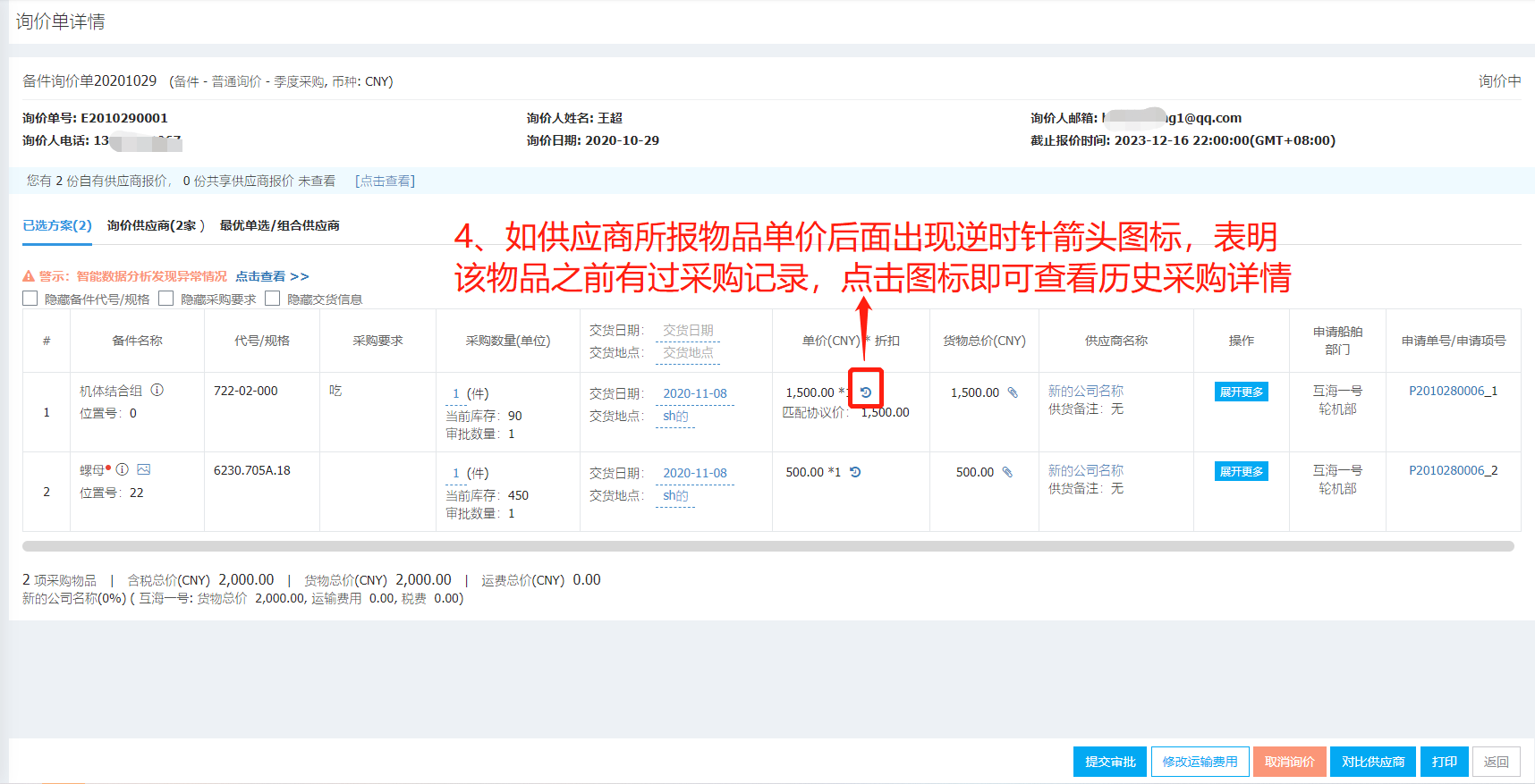Image resolution: width=1535 pixels, height=784 pixels.
Task: Expand 展开更多 for 机体结合组 row
Action: pos(1242,392)
